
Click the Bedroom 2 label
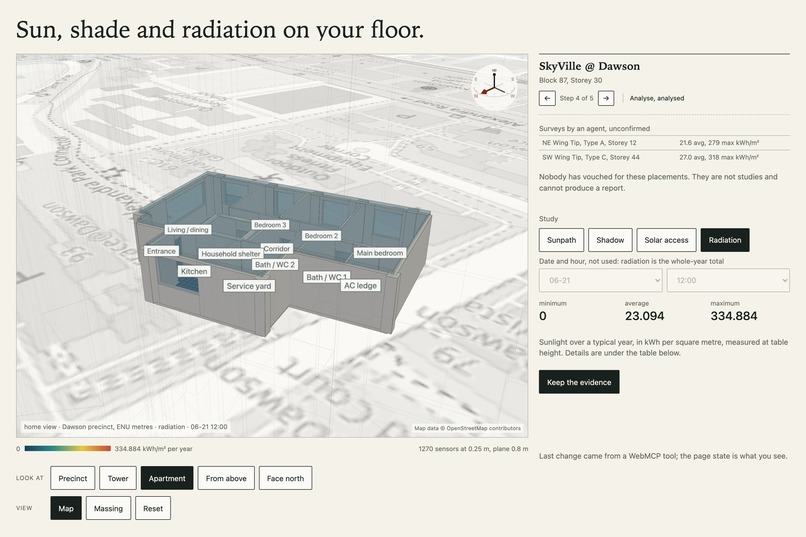click(321, 235)
